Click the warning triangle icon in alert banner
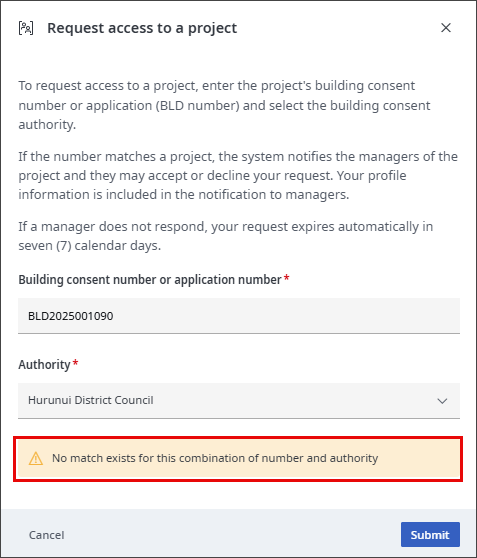Screen dimensions: 477x558 coord(36,458)
